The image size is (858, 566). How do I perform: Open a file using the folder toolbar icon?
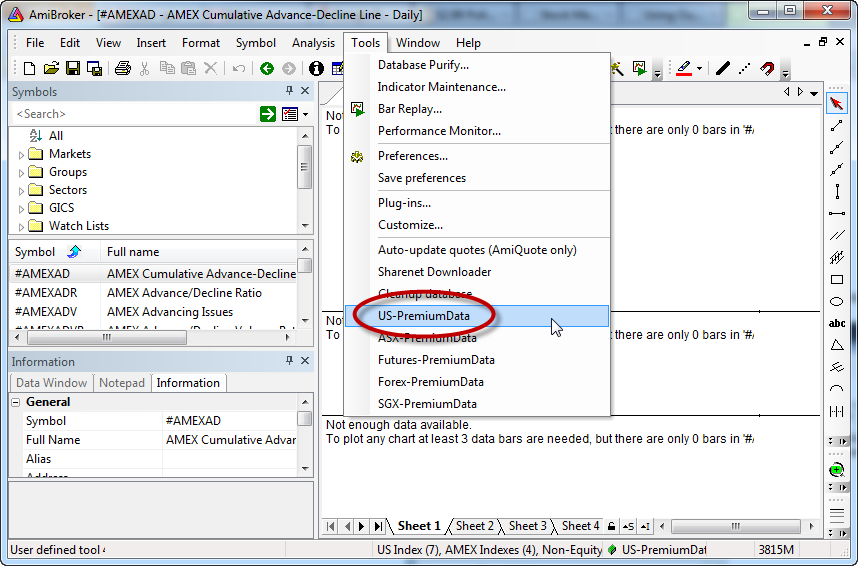click(x=51, y=68)
